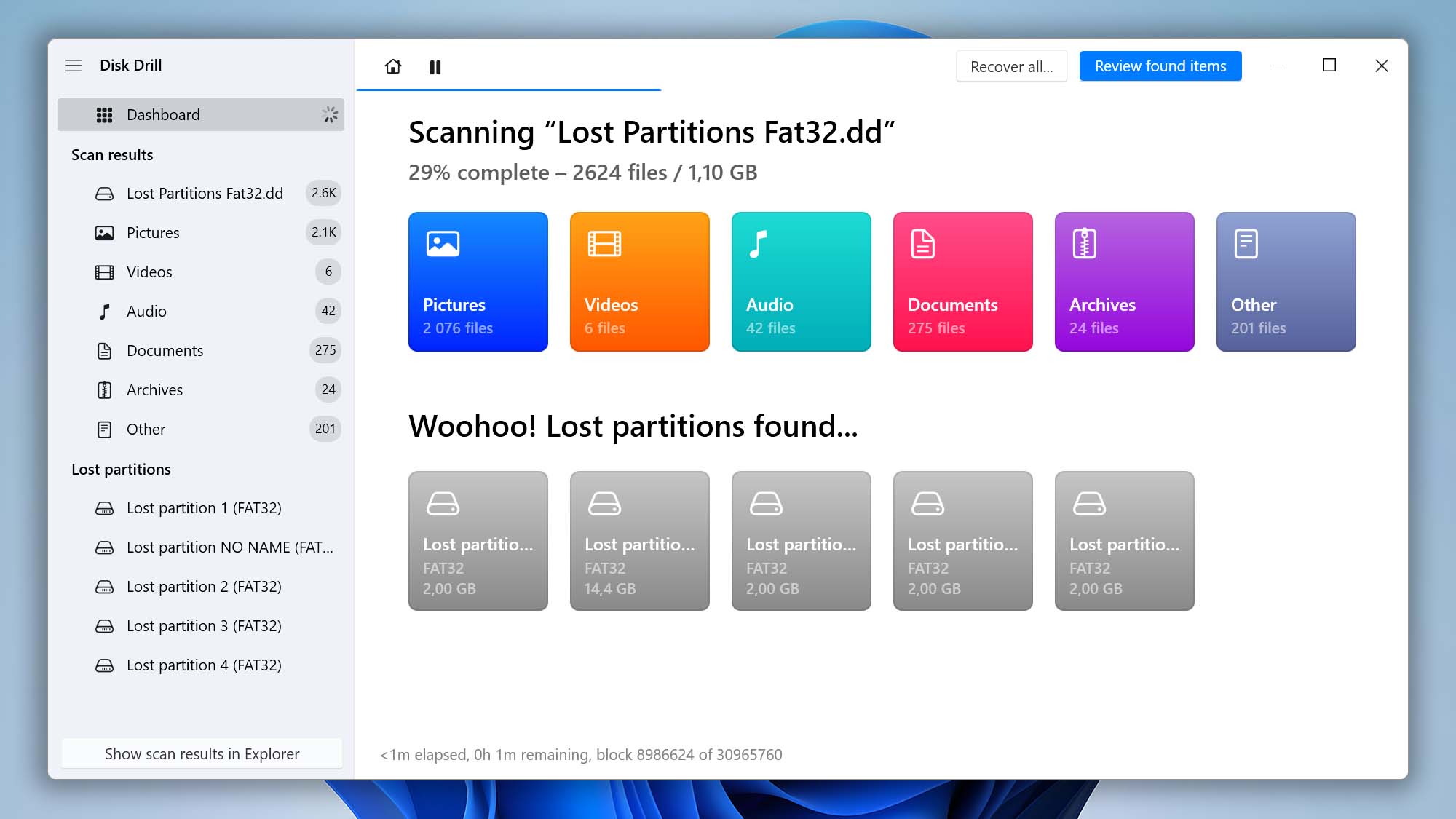
Task: Click the Audio category icon
Action: coord(761,243)
